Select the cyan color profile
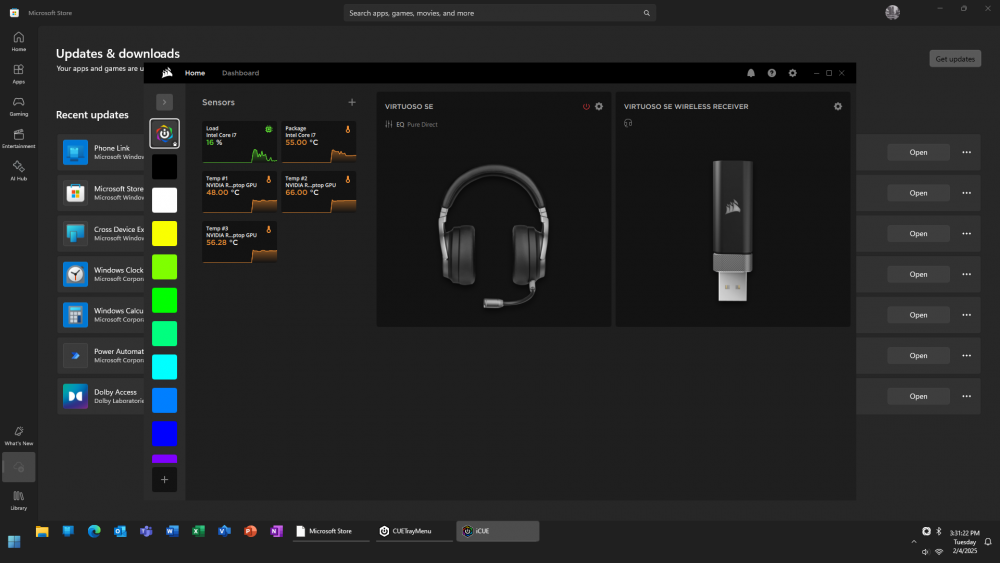 coord(165,367)
